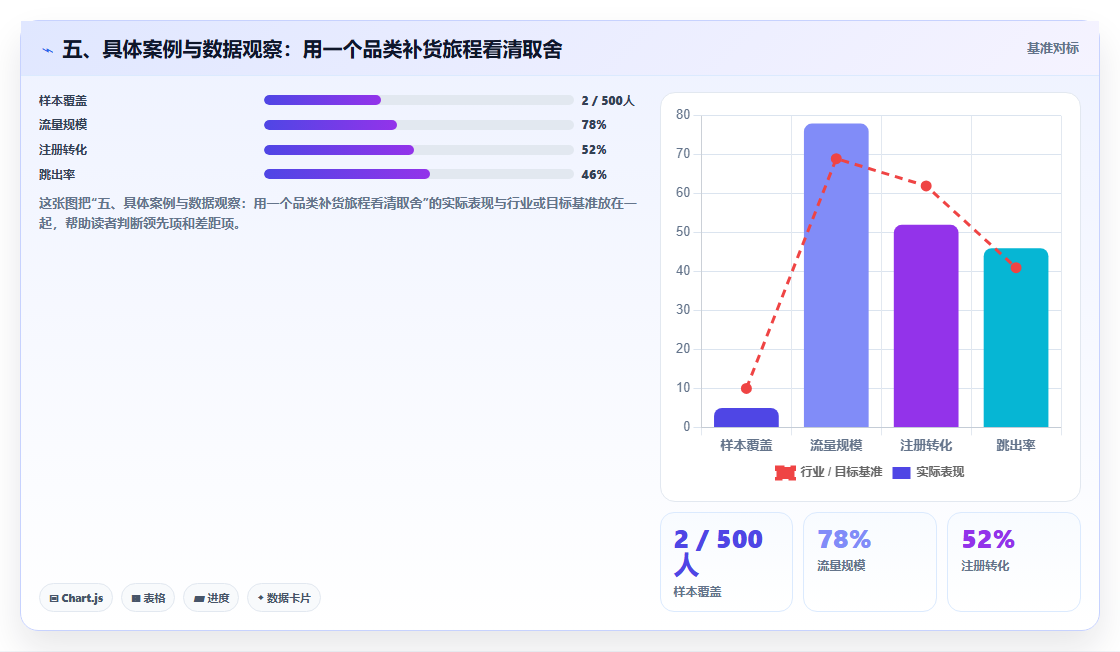
Task: Click the 流量规模 x-axis label
Action: (836, 446)
